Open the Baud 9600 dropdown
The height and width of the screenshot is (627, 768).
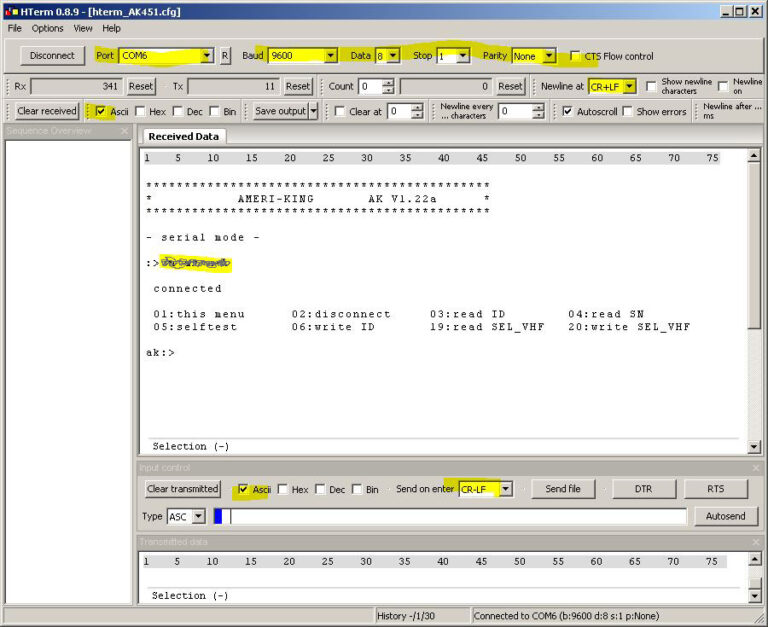(x=331, y=56)
